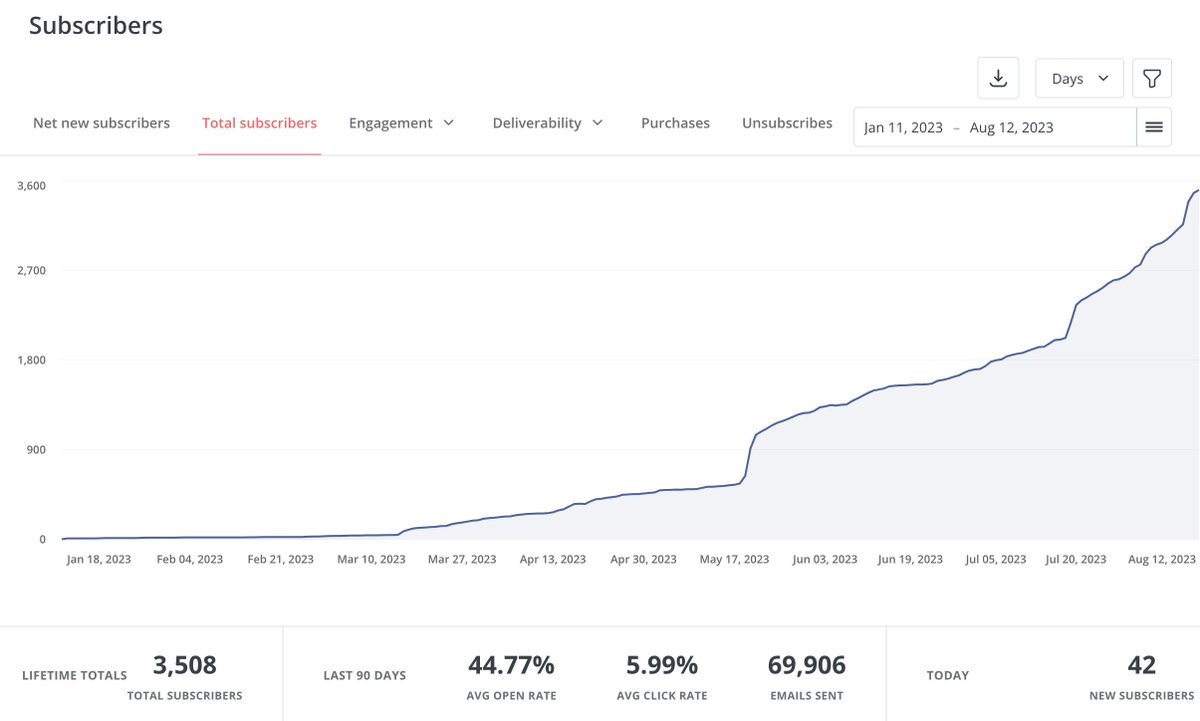This screenshot has width=1200, height=721.
Task: Click the Engagement chevron arrow
Action: coord(447,122)
